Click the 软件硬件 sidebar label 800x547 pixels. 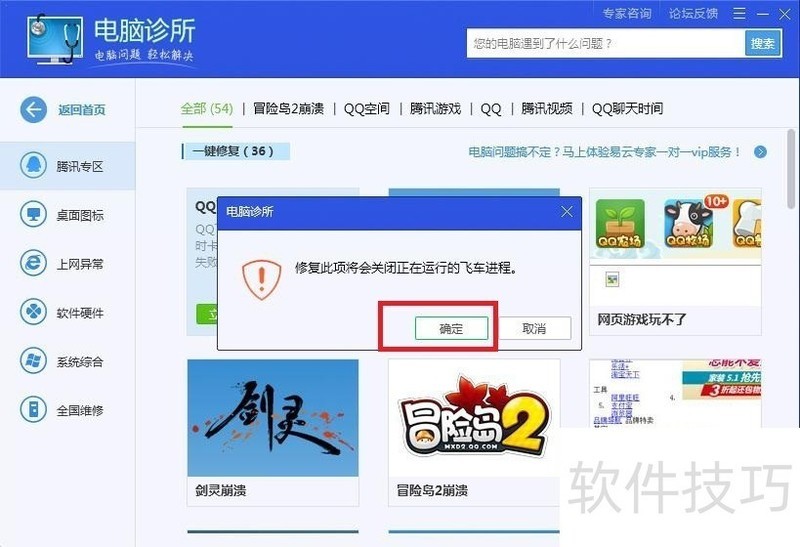tap(80, 313)
